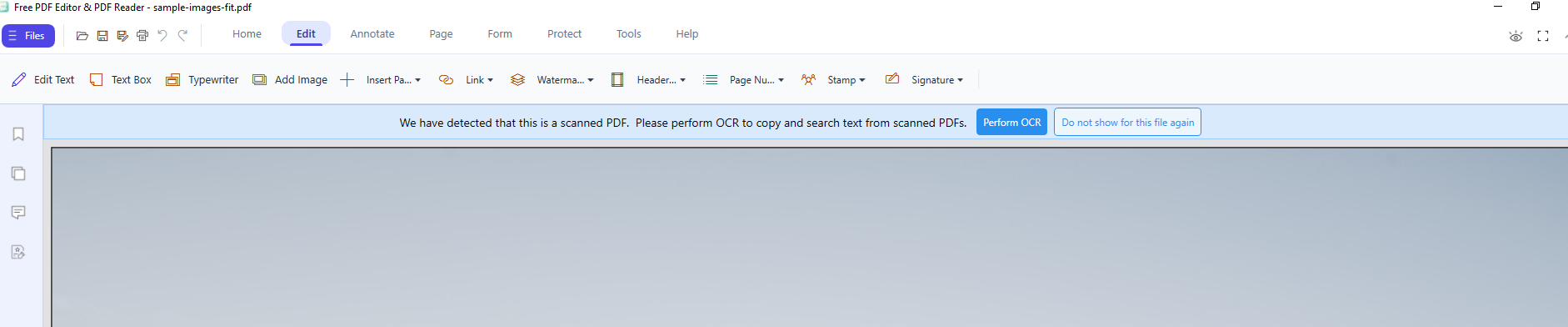Screen dimensions: 1568x327
Task: Click the Insert Page plus icon
Action: (347, 80)
